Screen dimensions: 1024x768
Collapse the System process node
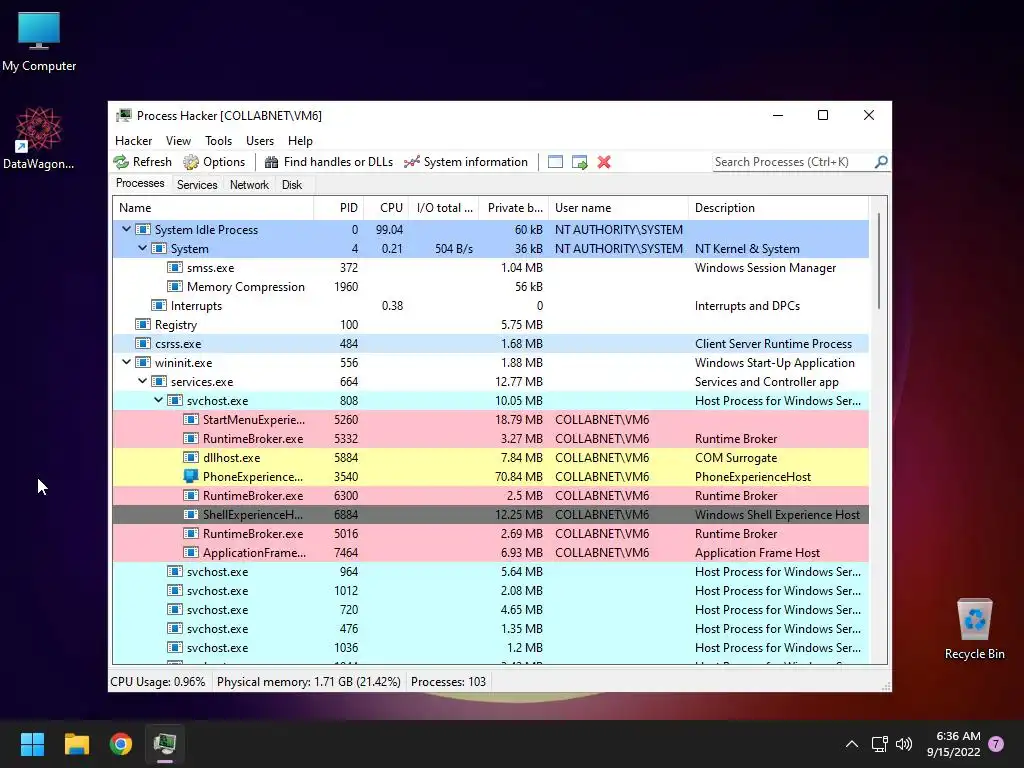point(142,248)
